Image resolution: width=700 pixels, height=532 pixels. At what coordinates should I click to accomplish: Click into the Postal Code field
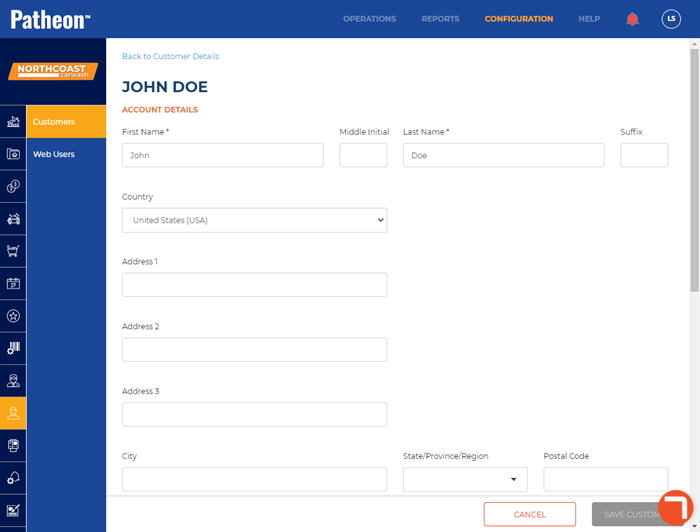[x=605, y=479]
